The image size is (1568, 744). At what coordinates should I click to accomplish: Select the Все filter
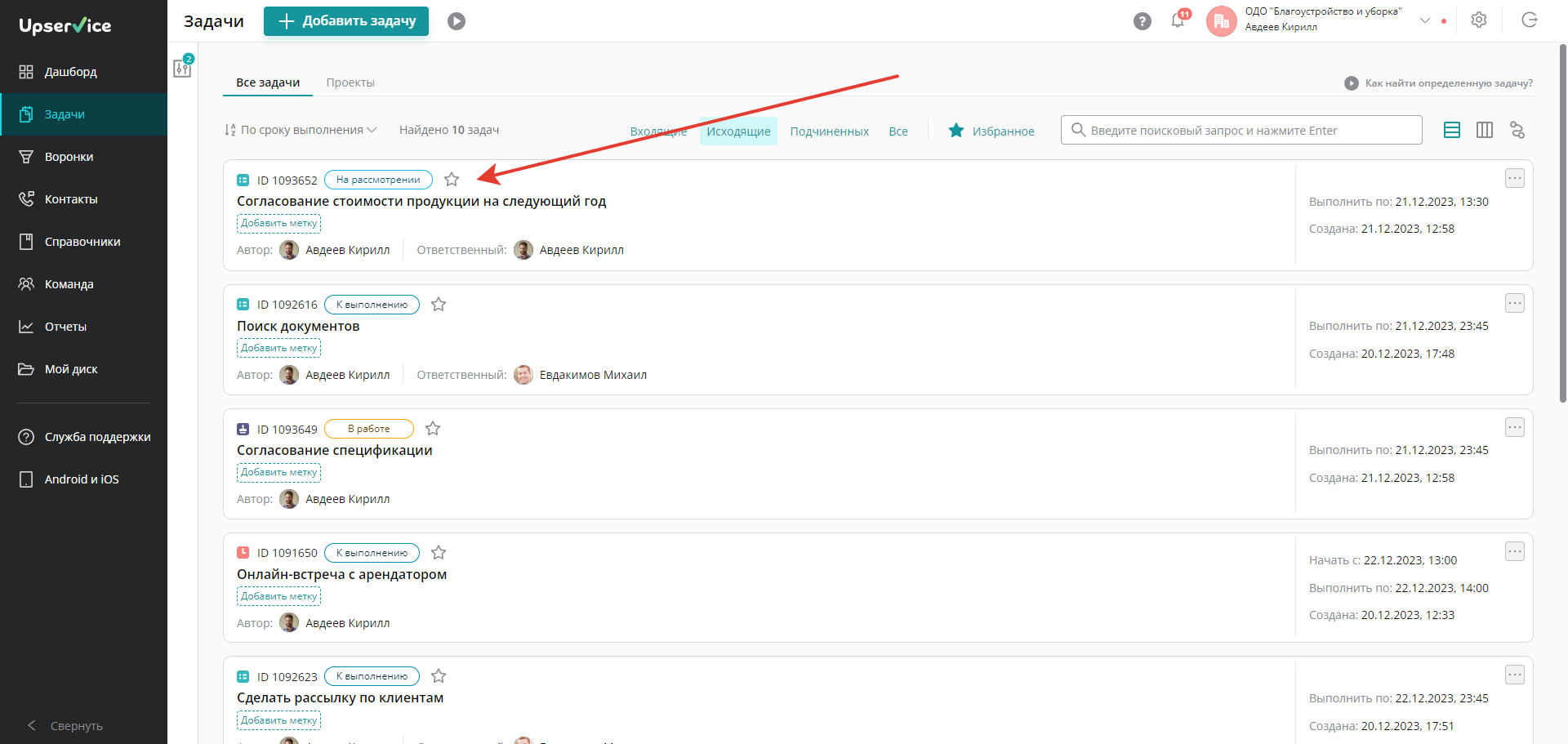(x=898, y=131)
